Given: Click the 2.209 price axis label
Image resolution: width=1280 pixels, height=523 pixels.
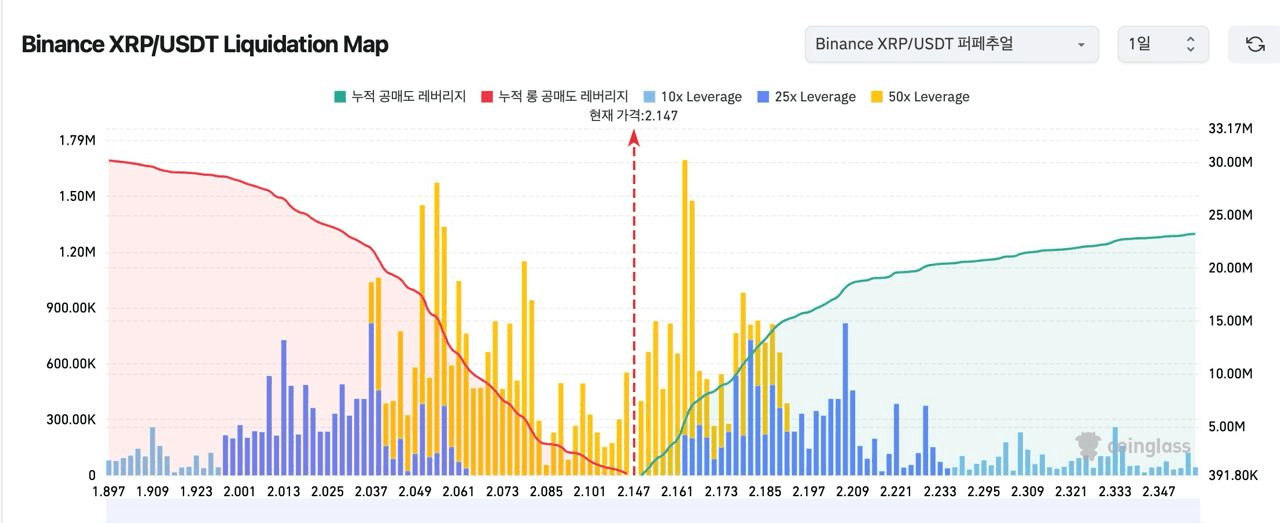Looking at the screenshot, I should [852, 492].
